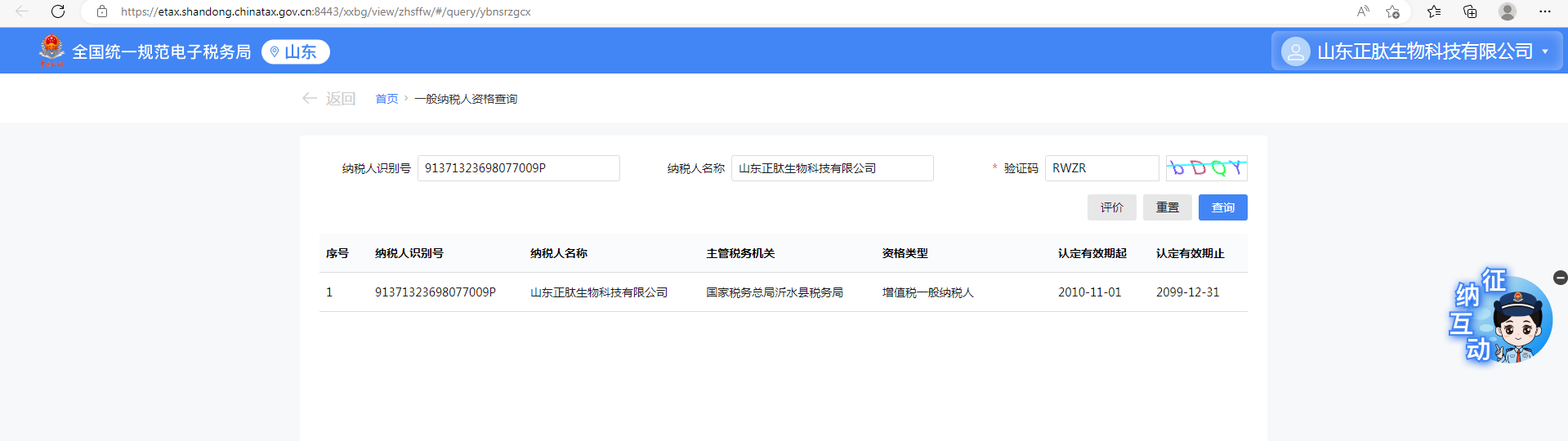This screenshot has height=441, width=1568.
Task: Open browser Settings and more menu
Action: [x=1544, y=11]
